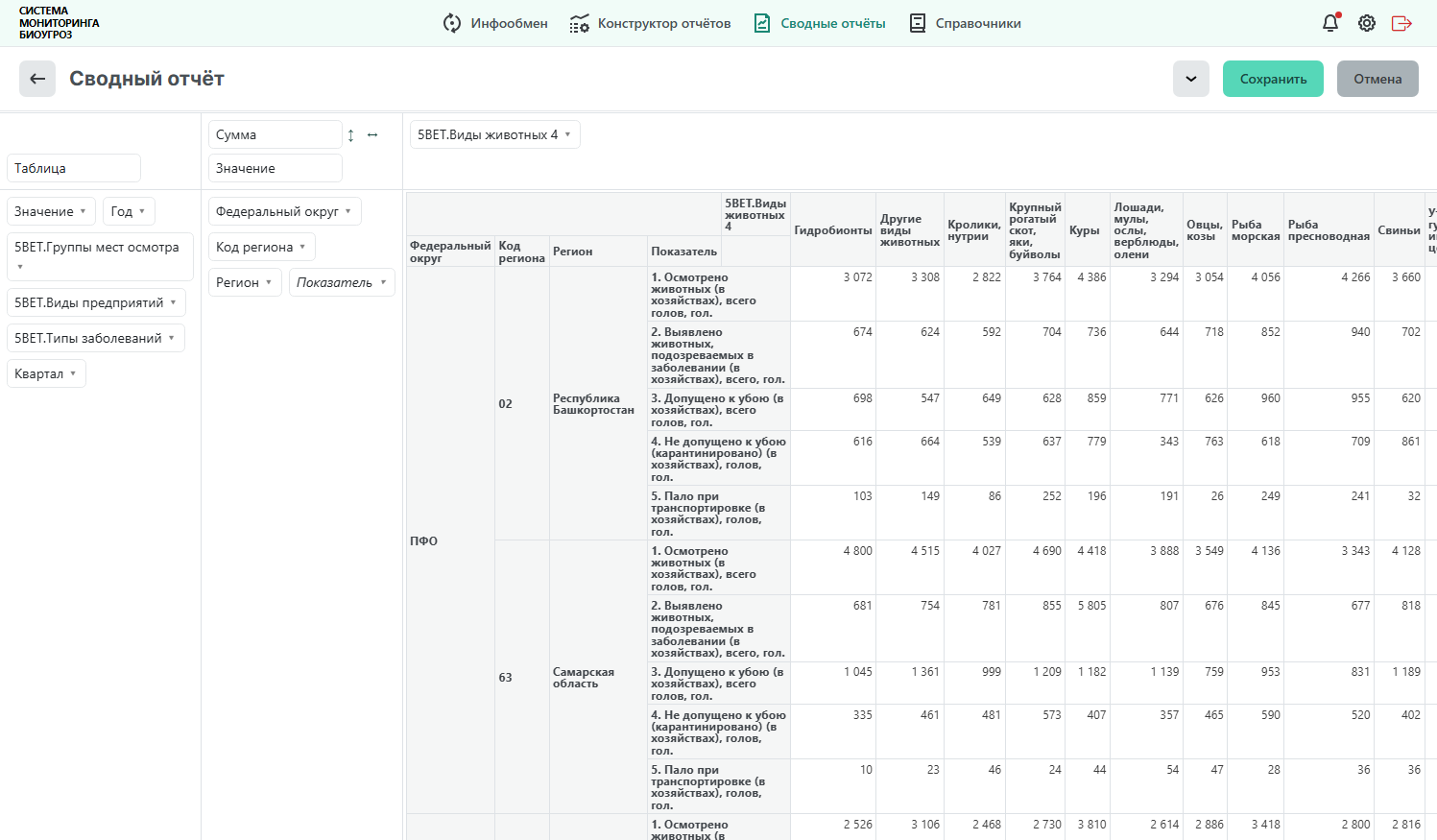The image size is (1437, 840).
Task: Click the horizontal sort arrow icon
Action: click(372, 135)
